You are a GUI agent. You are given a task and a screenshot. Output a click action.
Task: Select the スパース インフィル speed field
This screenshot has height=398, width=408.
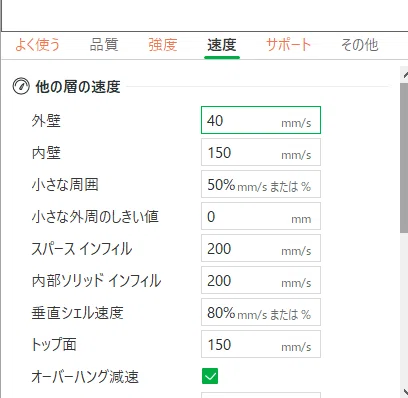(x=261, y=248)
